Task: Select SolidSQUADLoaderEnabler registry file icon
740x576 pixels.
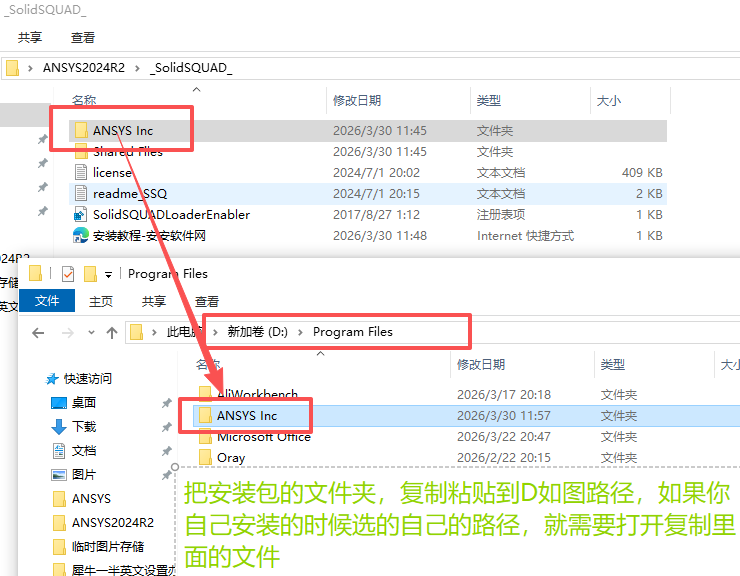Action: [x=80, y=214]
